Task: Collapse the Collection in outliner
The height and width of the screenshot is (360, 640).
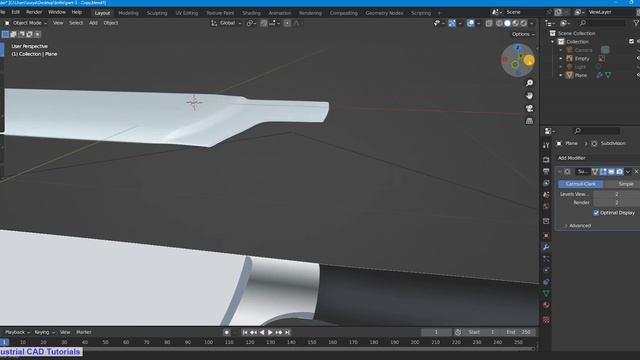Action: pos(553,42)
